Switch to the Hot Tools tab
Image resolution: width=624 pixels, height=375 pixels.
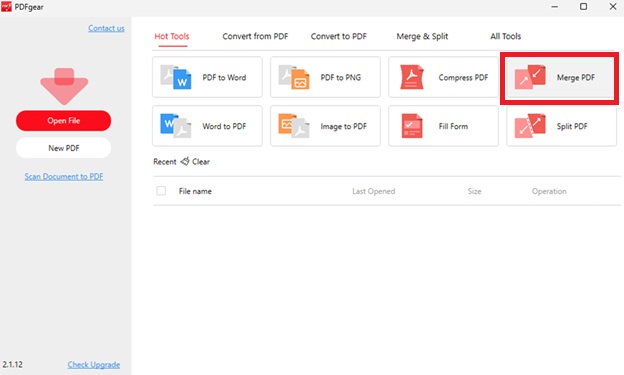[x=172, y=36]
